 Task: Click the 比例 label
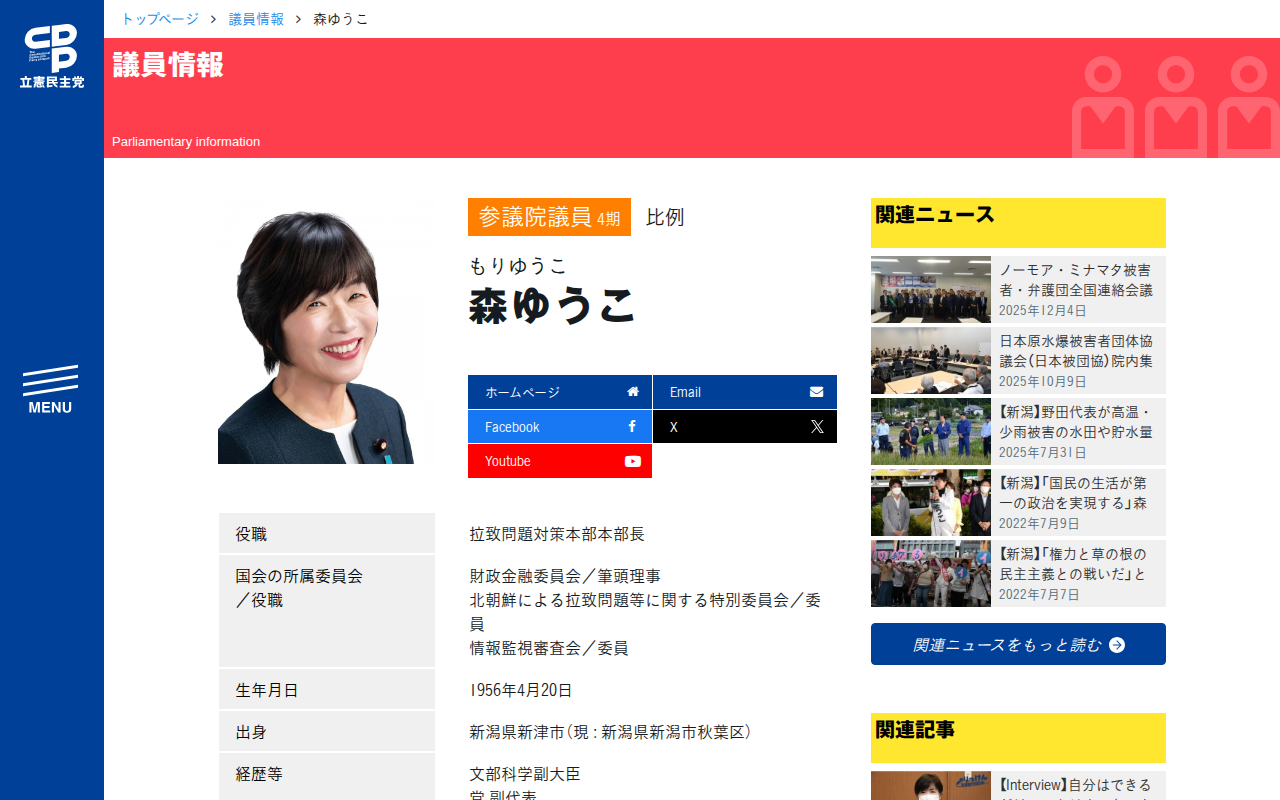coord(665,217)
